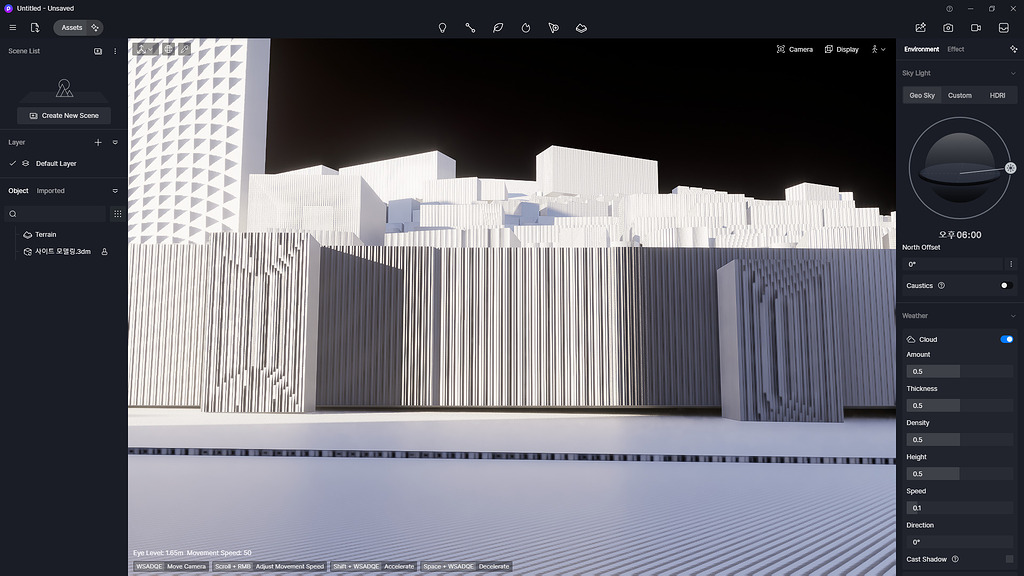1024x576 pixels.
Task: Open walk mode dropdown with person icon
Action: tap(878, 49)
